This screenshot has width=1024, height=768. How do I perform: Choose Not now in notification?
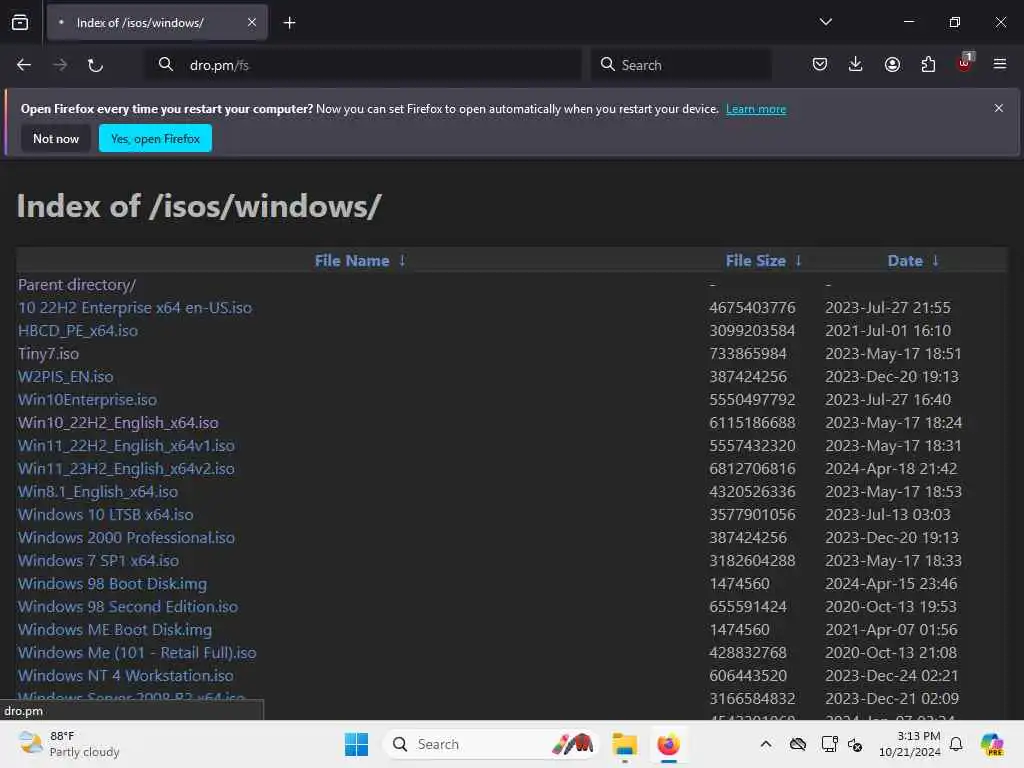point(56,138)
